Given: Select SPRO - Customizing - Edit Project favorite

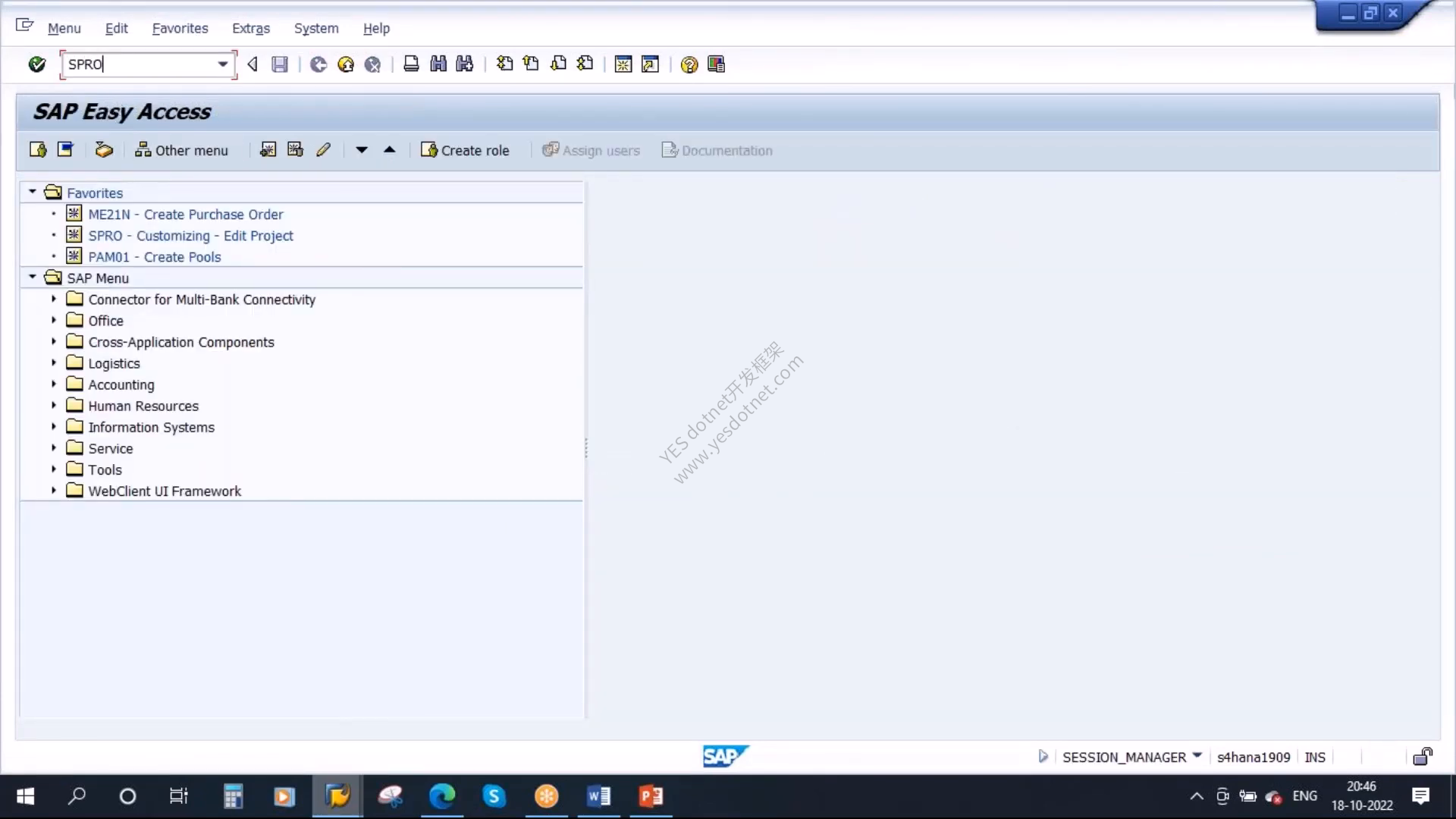Looking at the screenshot, I should (x=190, y=236).
